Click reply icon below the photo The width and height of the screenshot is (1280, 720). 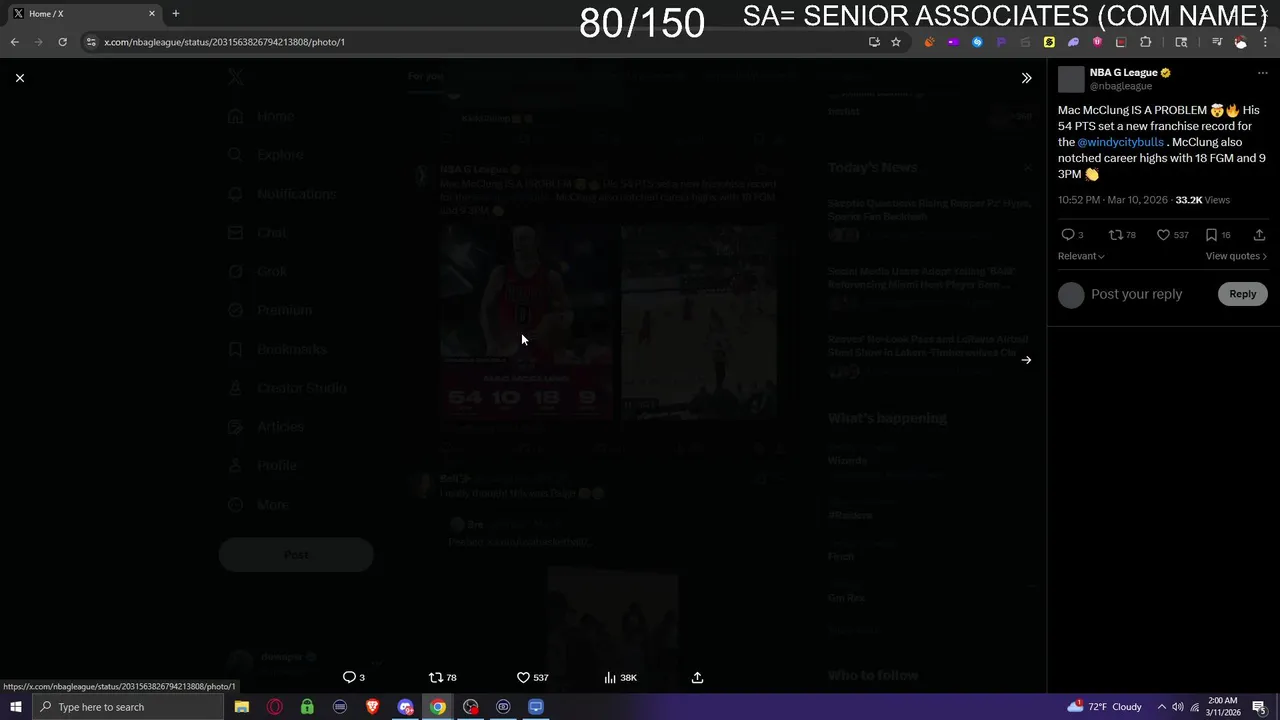pyautogui.click(x=349, y=677)
